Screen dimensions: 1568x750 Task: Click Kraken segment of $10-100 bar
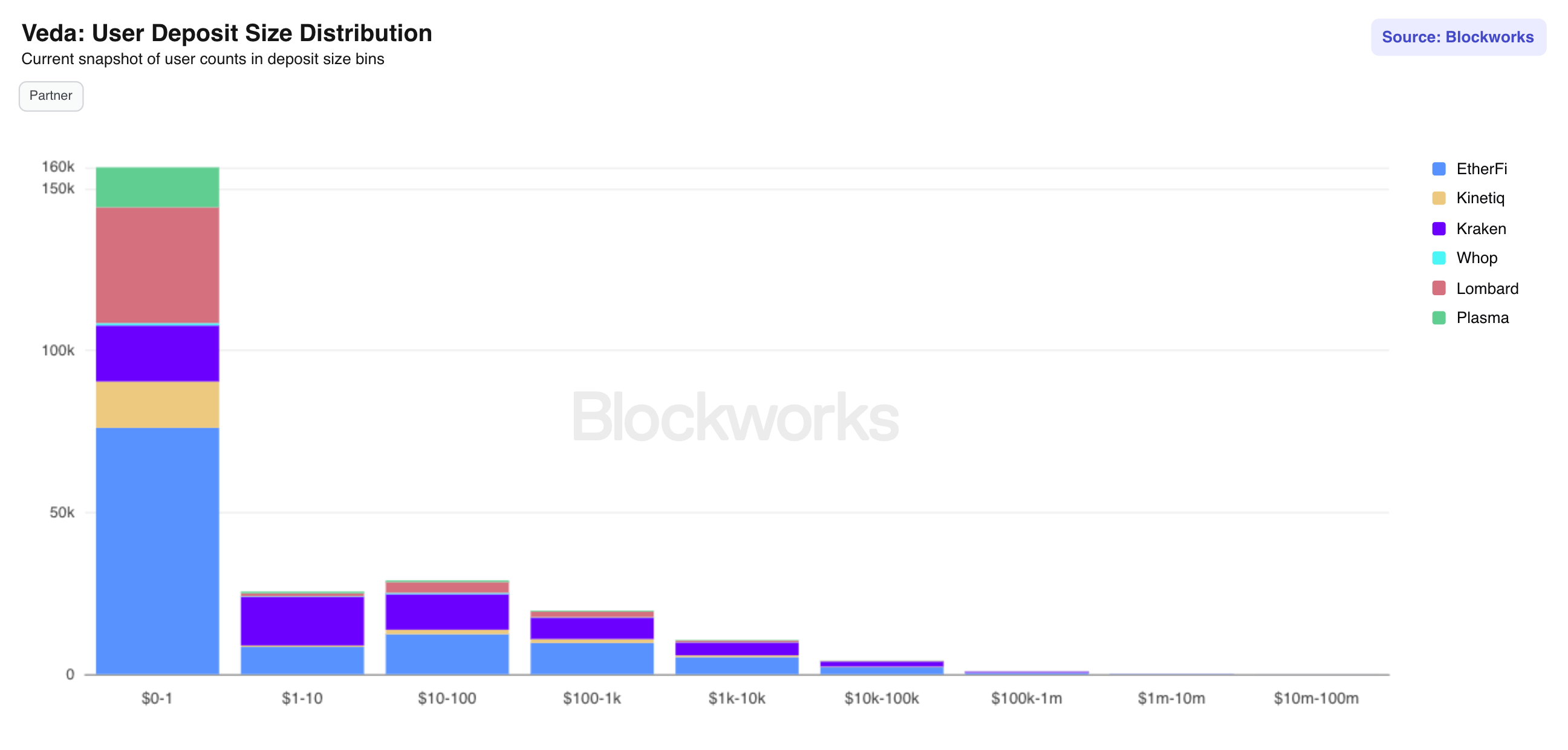tap(447, 613)
